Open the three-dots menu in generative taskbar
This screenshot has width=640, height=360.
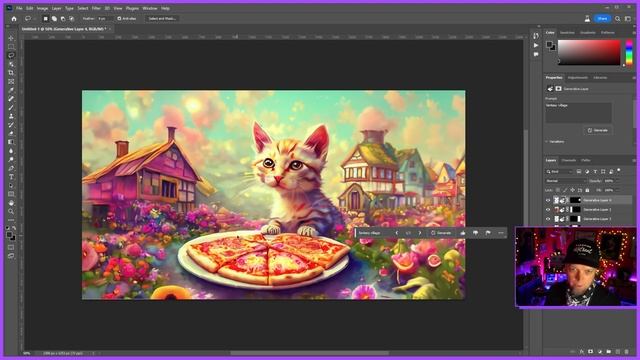point(501,233)
